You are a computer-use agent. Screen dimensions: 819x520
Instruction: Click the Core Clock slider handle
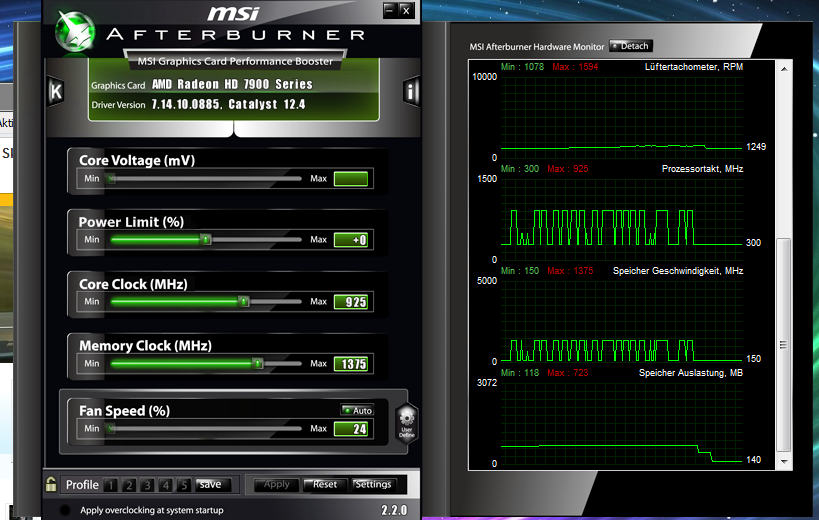coord(243,301)
